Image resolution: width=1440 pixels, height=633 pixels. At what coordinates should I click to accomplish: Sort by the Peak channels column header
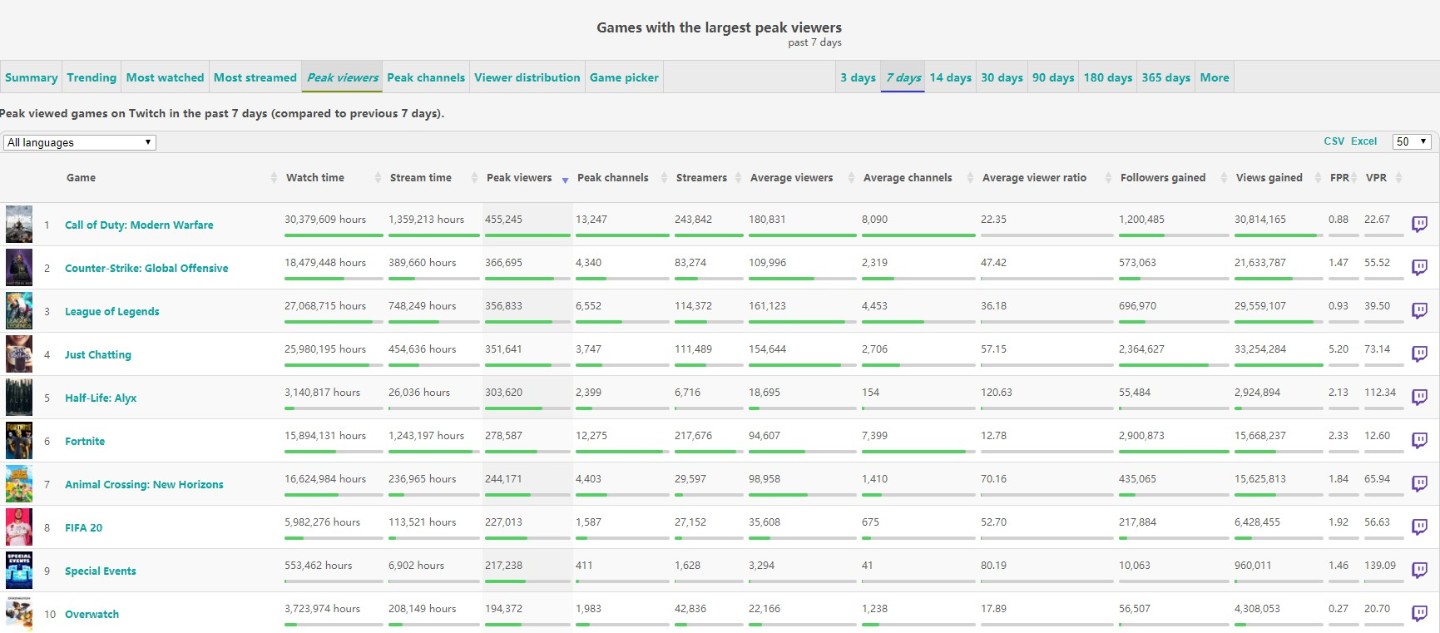pyautogui.click(x=613, y=178)
